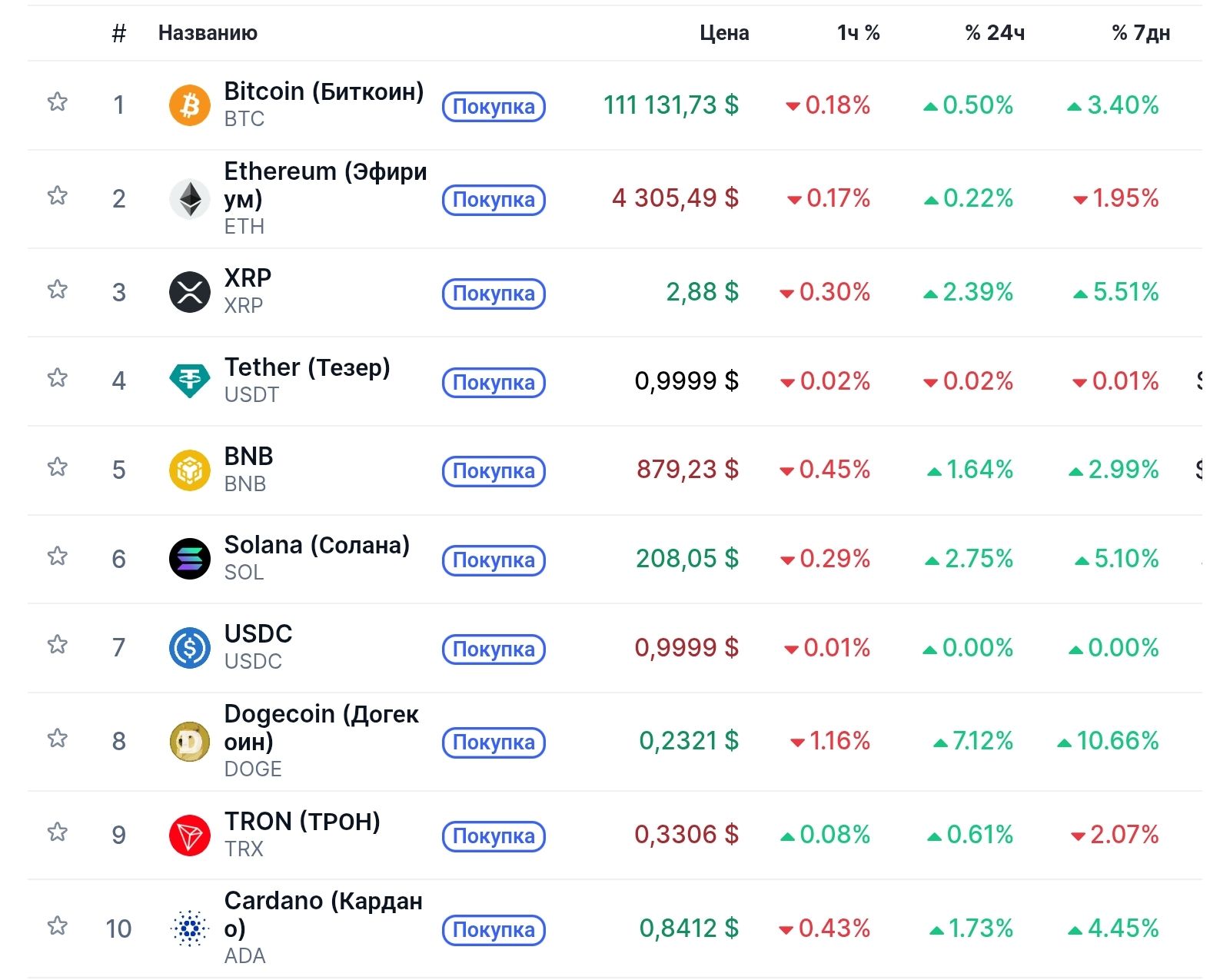Click the Dogecoin dog logo icon
The height and width of the screenshot is (980, 1230).
pos(189,742)
